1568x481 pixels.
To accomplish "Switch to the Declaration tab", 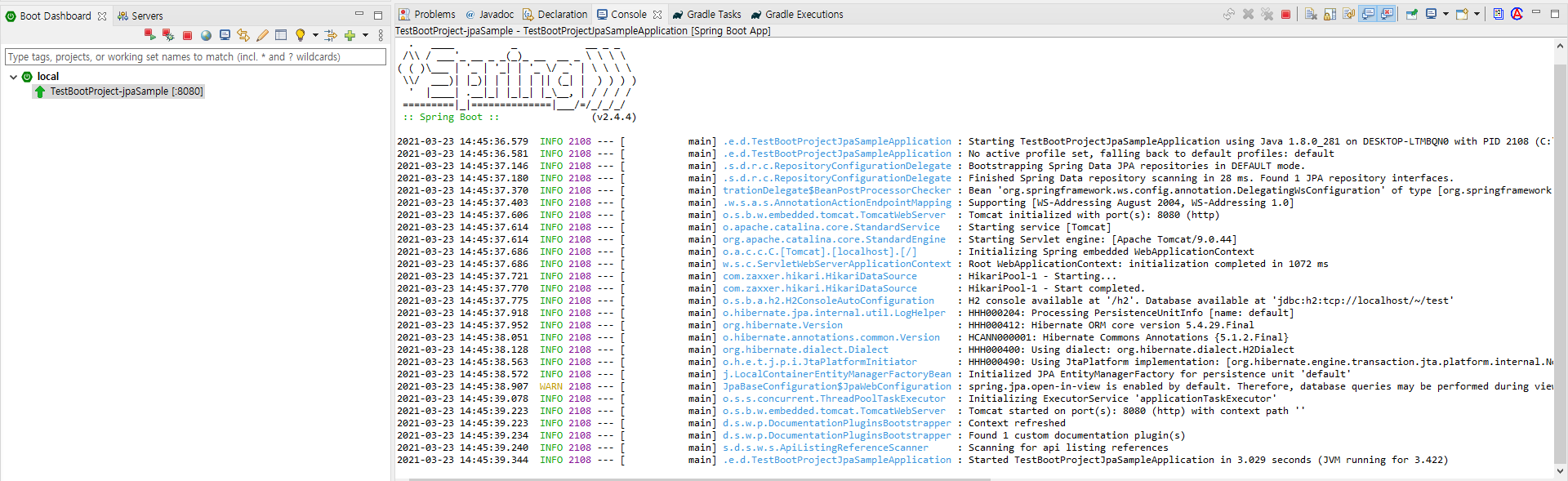I will [555, 14].
